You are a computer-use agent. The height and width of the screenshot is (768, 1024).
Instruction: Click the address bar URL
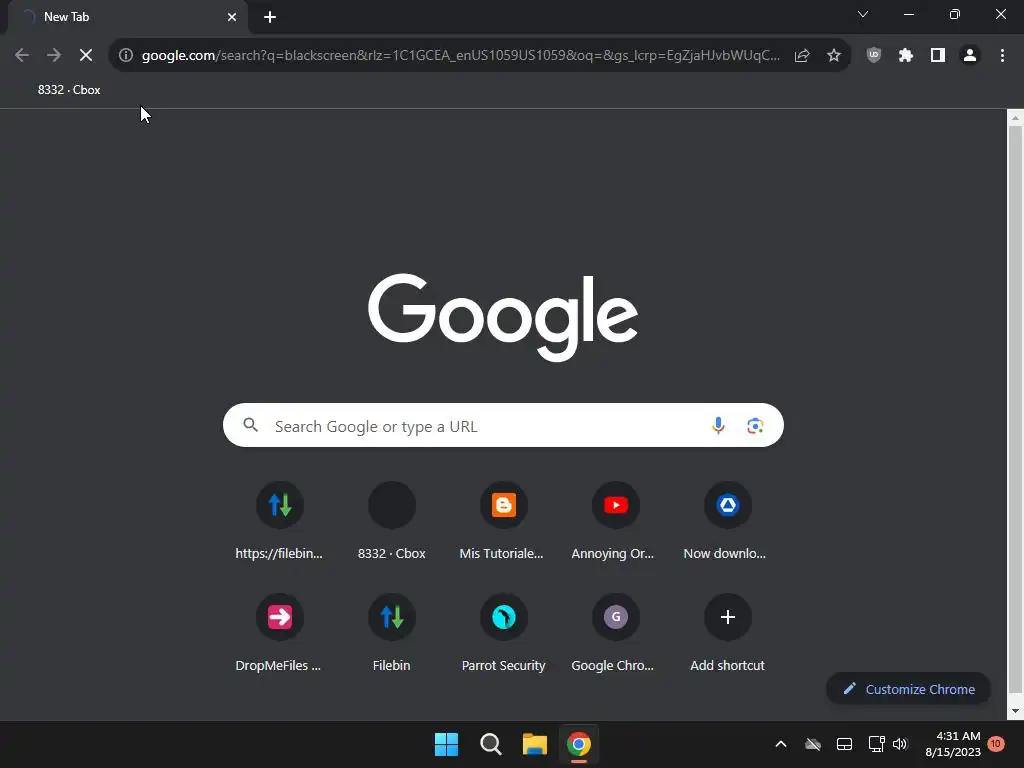pos(460,56)
